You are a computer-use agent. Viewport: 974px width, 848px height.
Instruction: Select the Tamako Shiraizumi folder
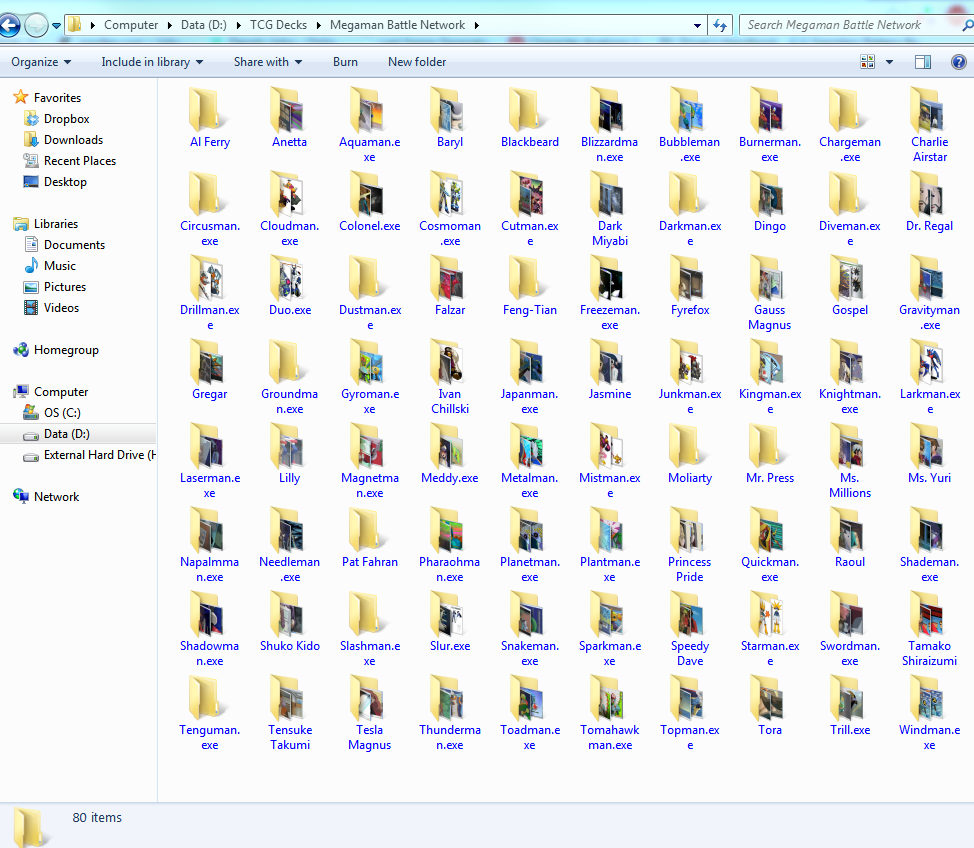tap(929, 629)
